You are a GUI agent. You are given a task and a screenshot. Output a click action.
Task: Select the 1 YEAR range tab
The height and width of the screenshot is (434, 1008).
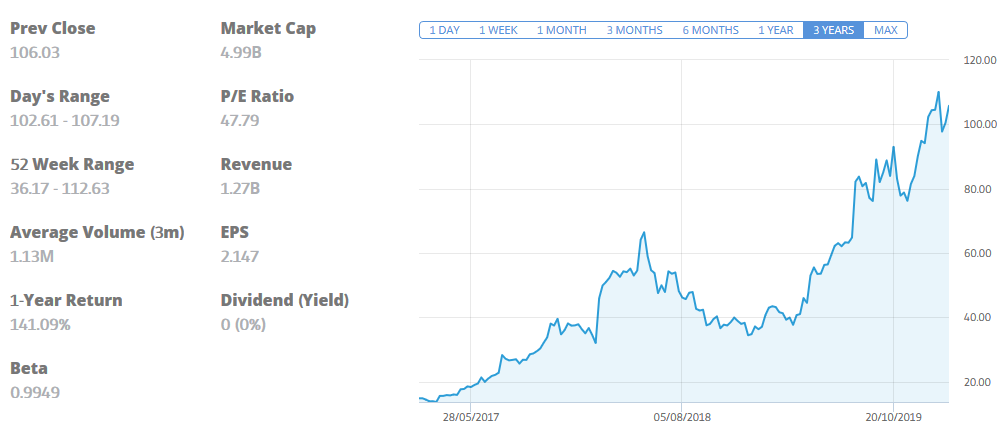coord(775,30)
